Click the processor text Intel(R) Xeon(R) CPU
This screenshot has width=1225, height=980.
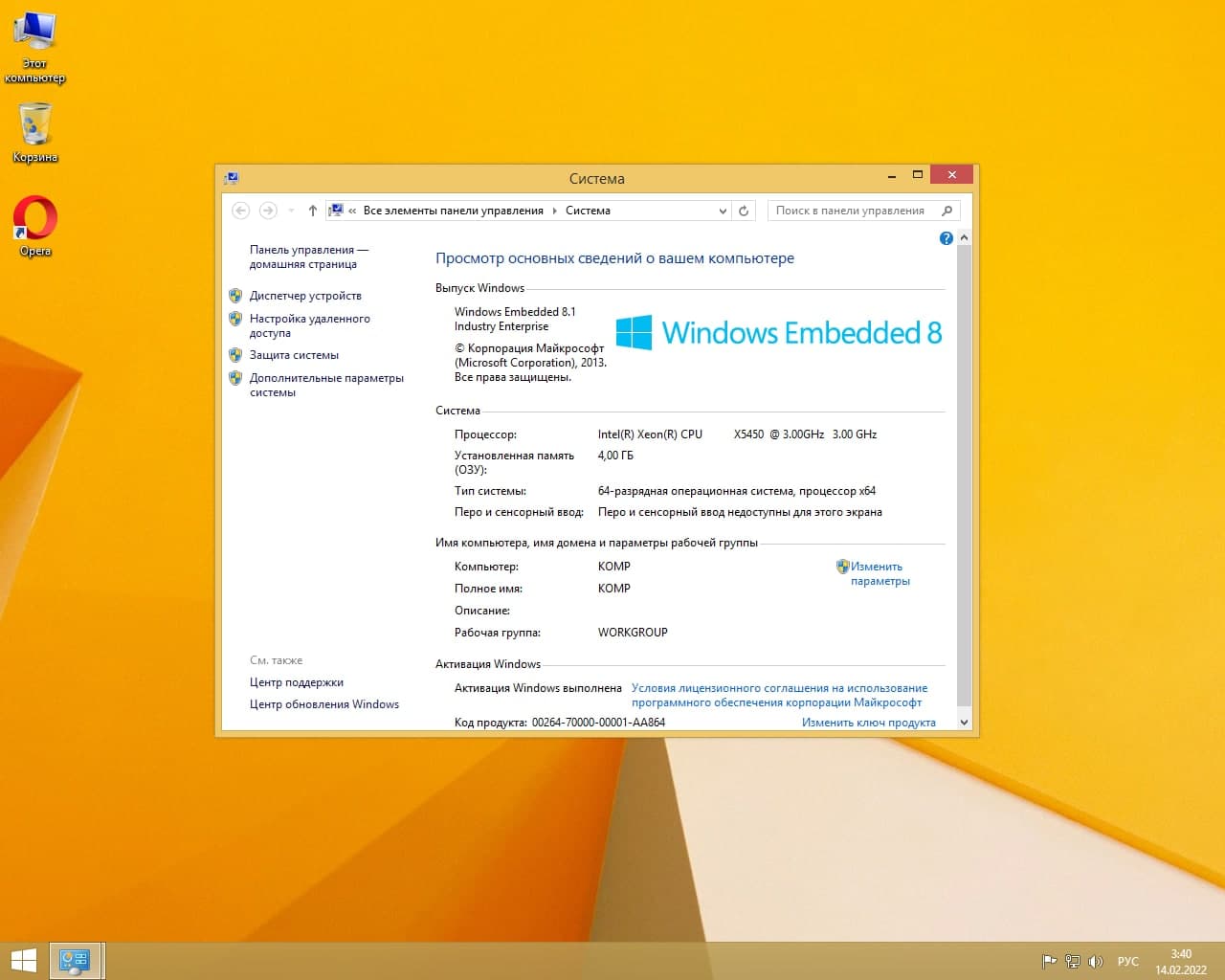pyautogui.click(x=650, y=434)
